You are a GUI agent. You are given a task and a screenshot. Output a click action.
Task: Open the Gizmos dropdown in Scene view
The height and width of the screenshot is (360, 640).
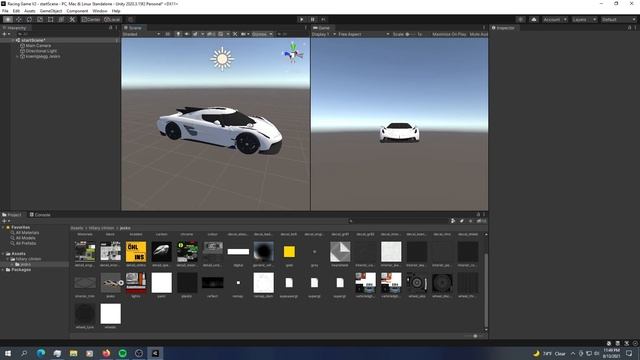pyautogui.click(x=262, y=34)
